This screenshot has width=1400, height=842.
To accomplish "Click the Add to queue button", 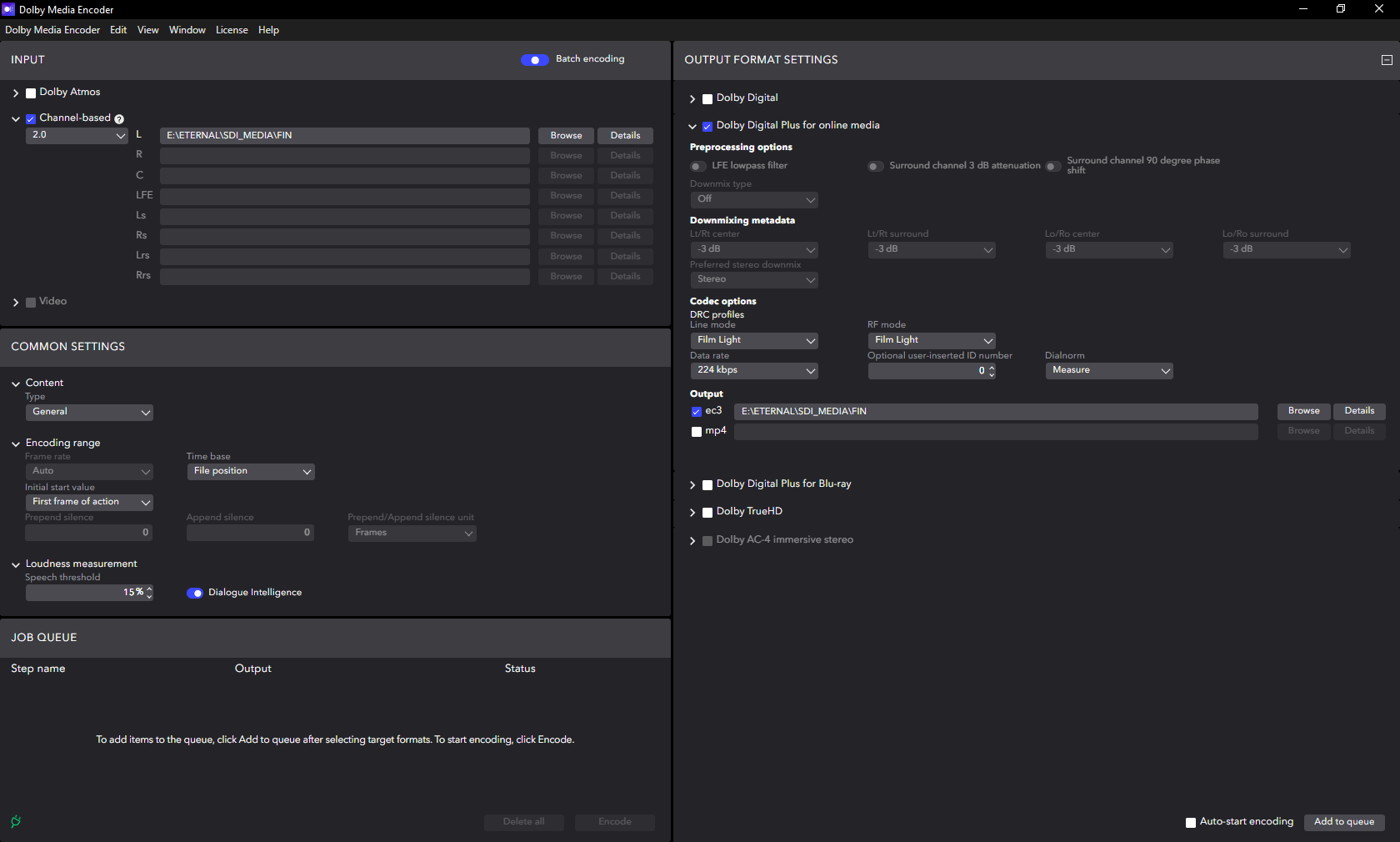I will 1343,822.
